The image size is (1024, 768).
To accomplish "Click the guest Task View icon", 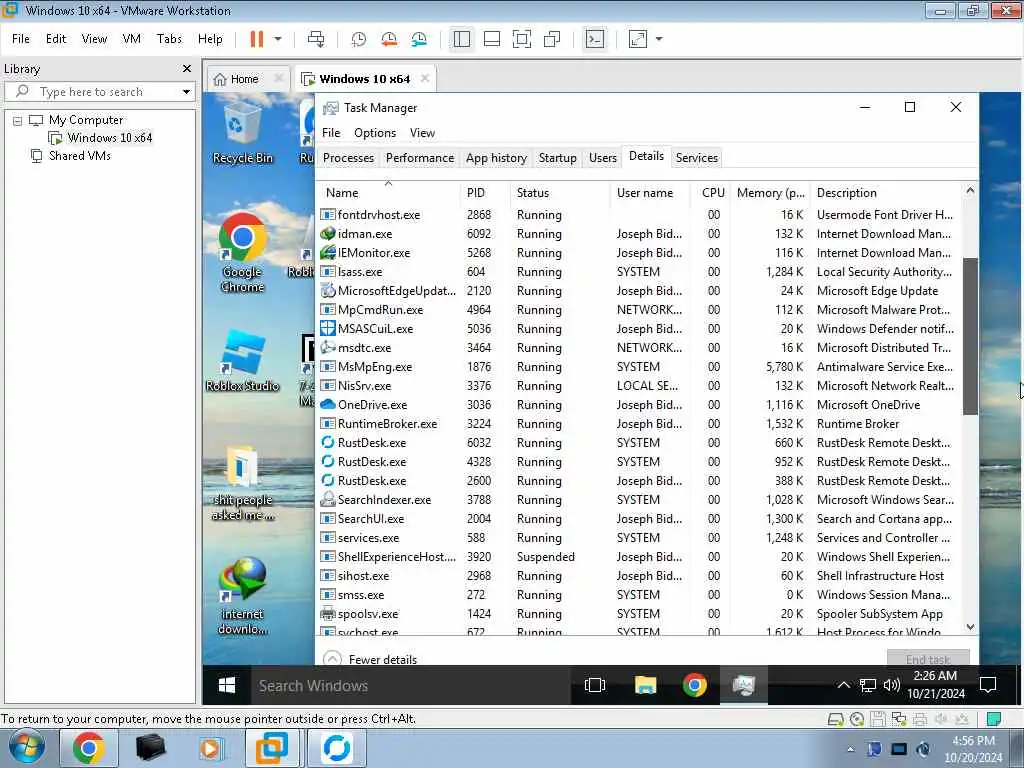I will (595, 686).
